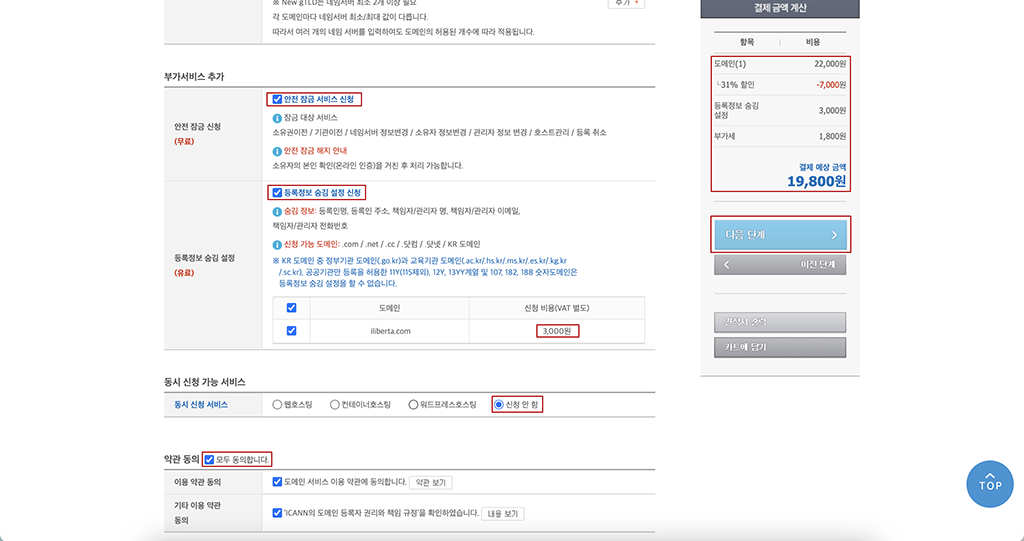
Task: Click the 내용 보기 button
Action: 503,514
